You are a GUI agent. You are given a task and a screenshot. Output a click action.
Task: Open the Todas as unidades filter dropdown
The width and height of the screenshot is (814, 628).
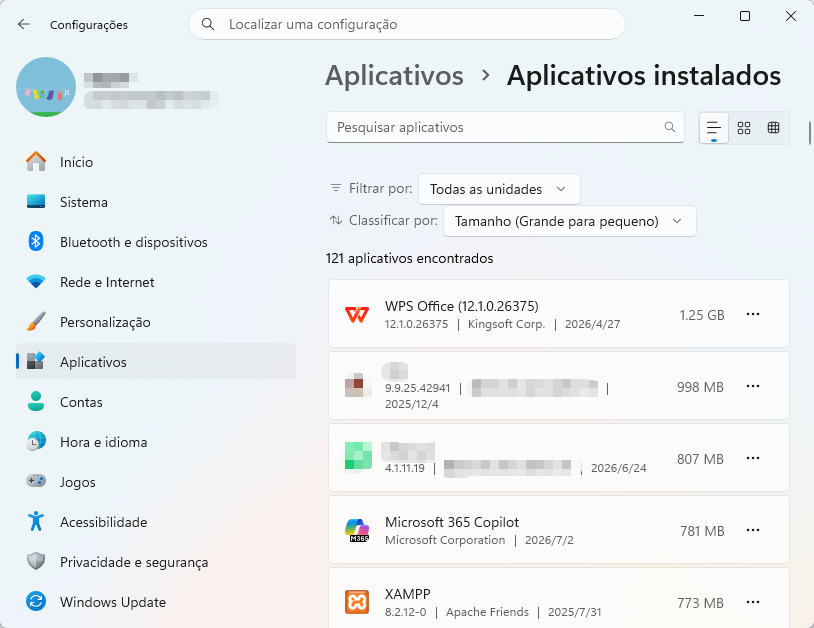pyautogui.click(x=499, y=189)
